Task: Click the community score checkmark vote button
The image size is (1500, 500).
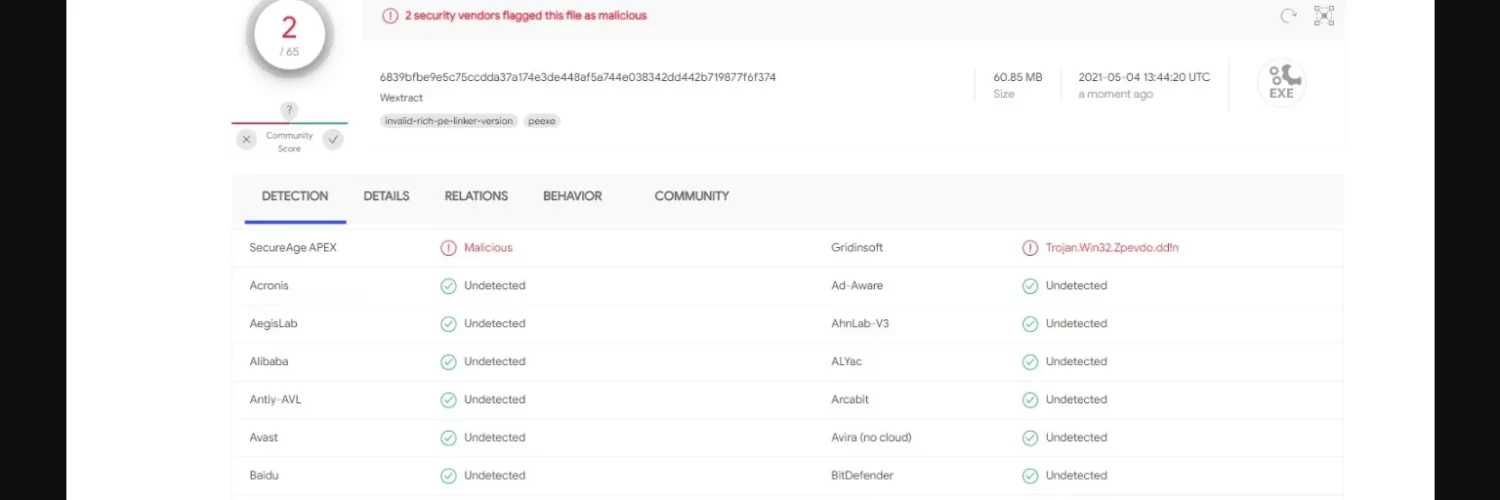Action: click(x=333, y=140)
